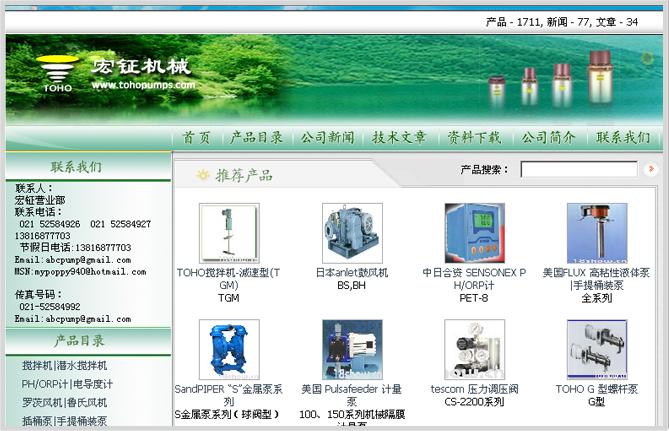Click the 产品 - 1711 statistics text

click(513, 22)
